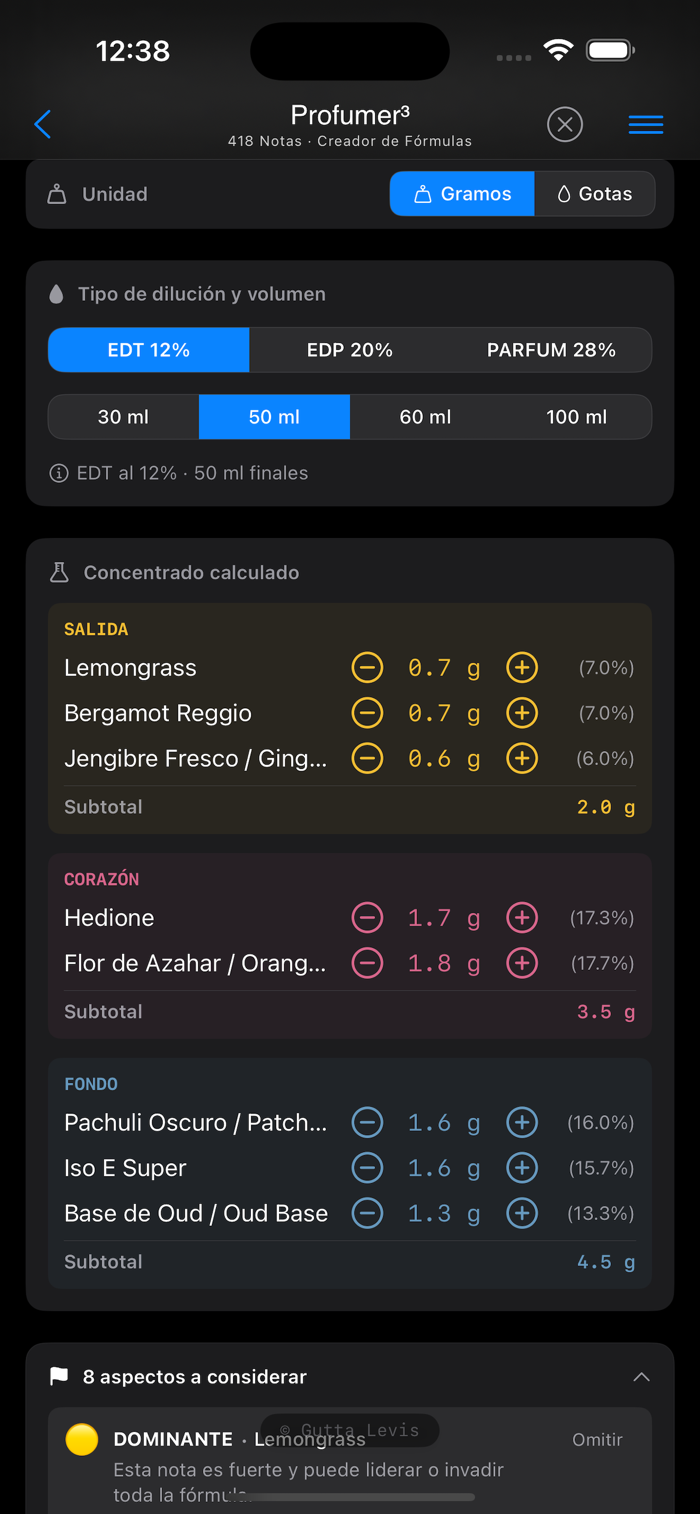Image resolution: width=700 pixels, height=1514 pixels.
Task: Collapse the 8 aspectos a considerar section
Action: (x=641, y=1377)
